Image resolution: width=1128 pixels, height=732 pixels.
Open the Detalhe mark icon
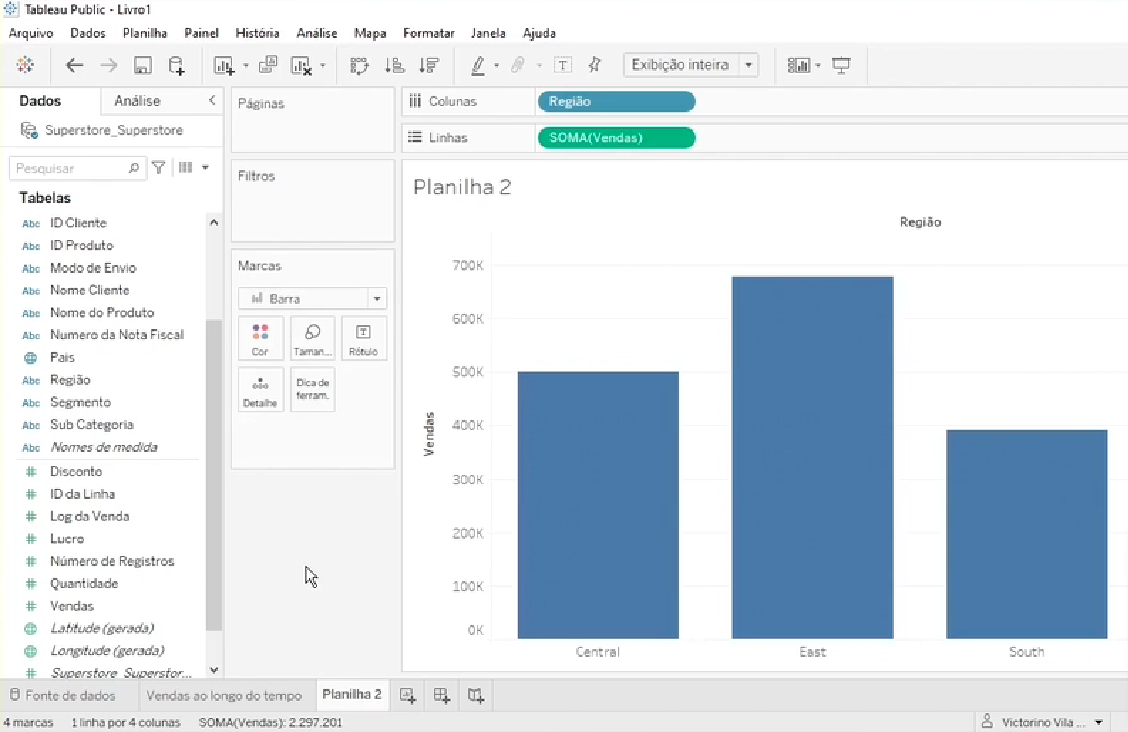tap(260, 388)
